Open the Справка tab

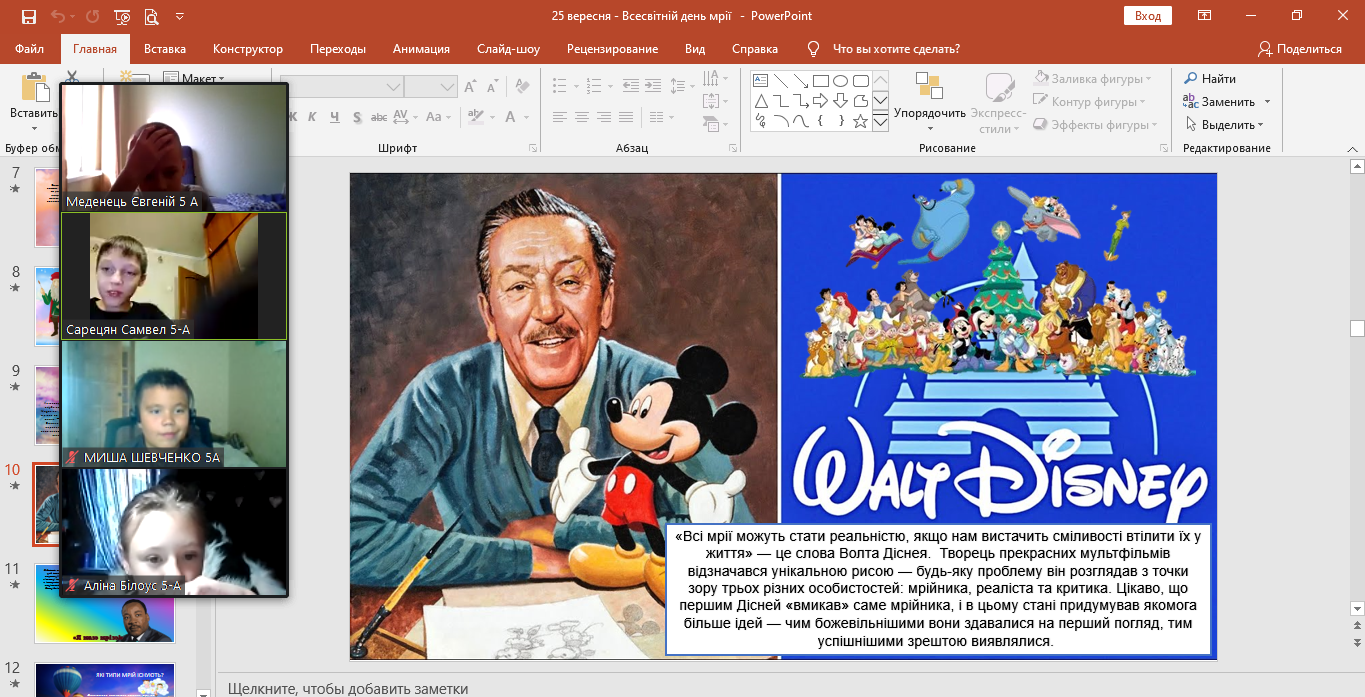pyautogui.click(x=755, y=49)
